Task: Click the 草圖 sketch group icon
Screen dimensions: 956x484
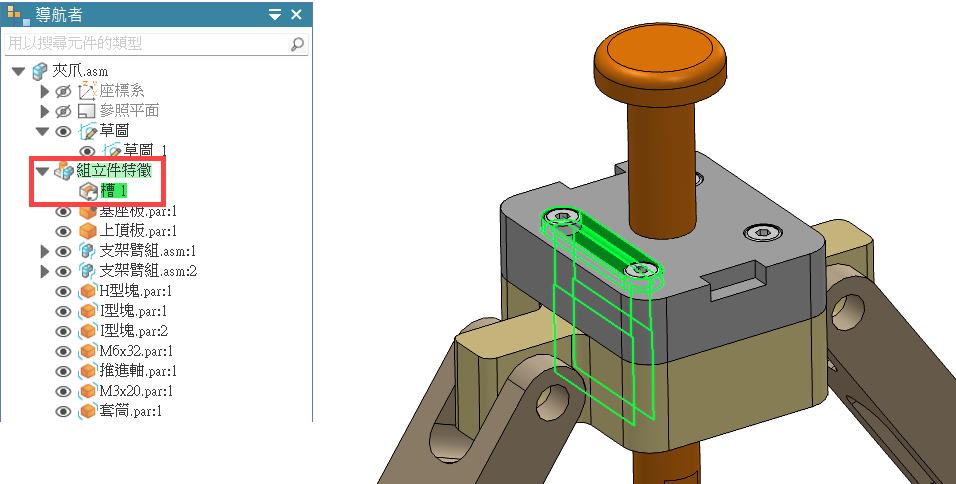Action: (87, 131)
